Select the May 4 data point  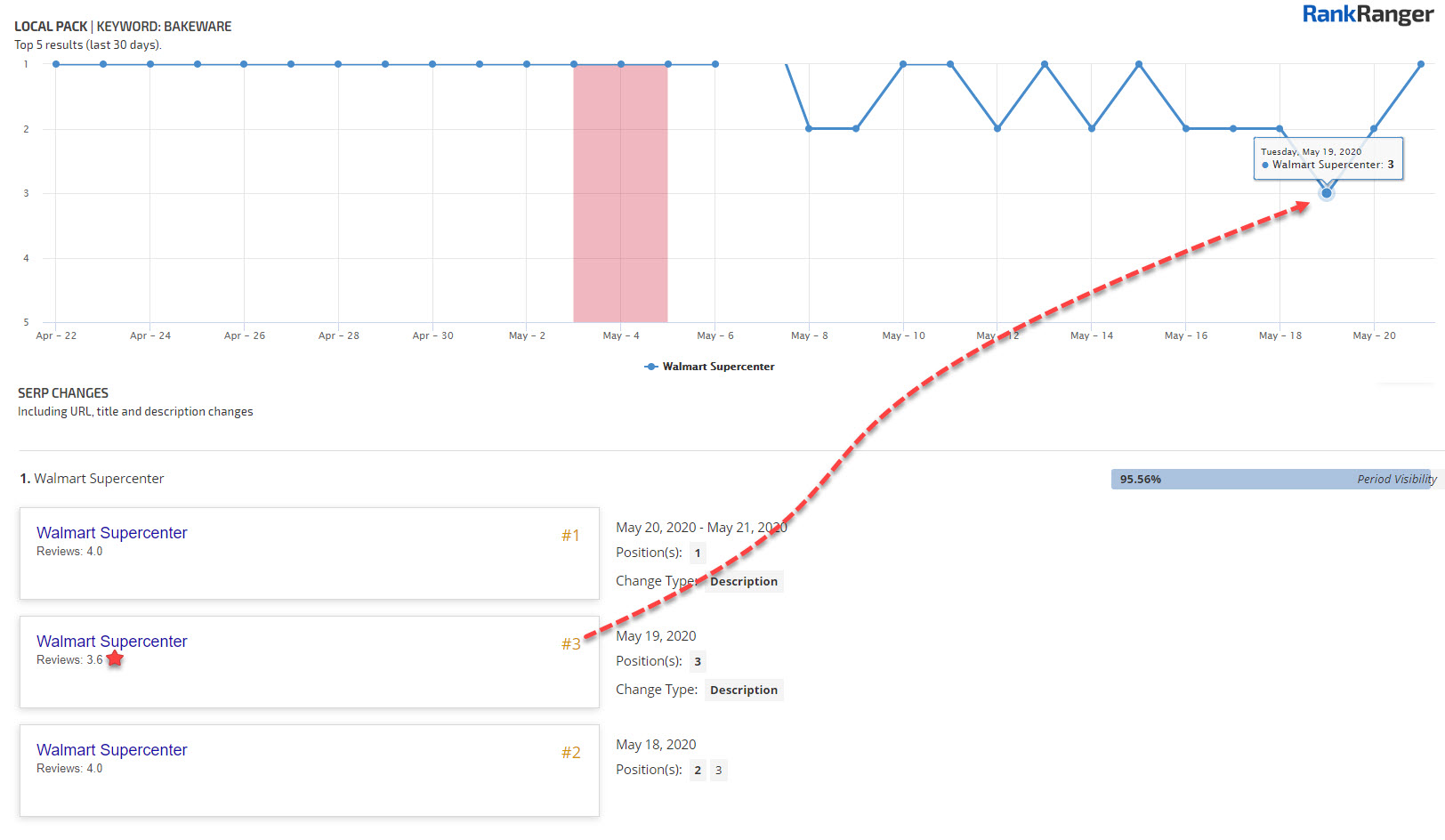[x=621, y=64]
